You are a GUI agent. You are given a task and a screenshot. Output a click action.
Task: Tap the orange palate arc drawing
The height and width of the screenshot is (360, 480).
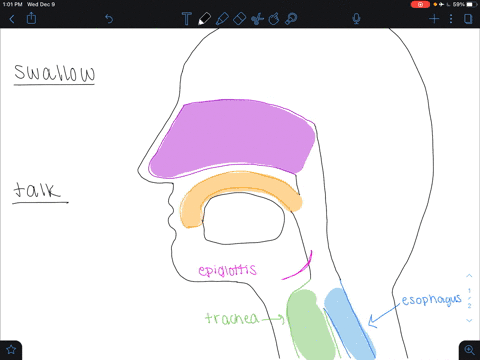click(x=240, y=183)
